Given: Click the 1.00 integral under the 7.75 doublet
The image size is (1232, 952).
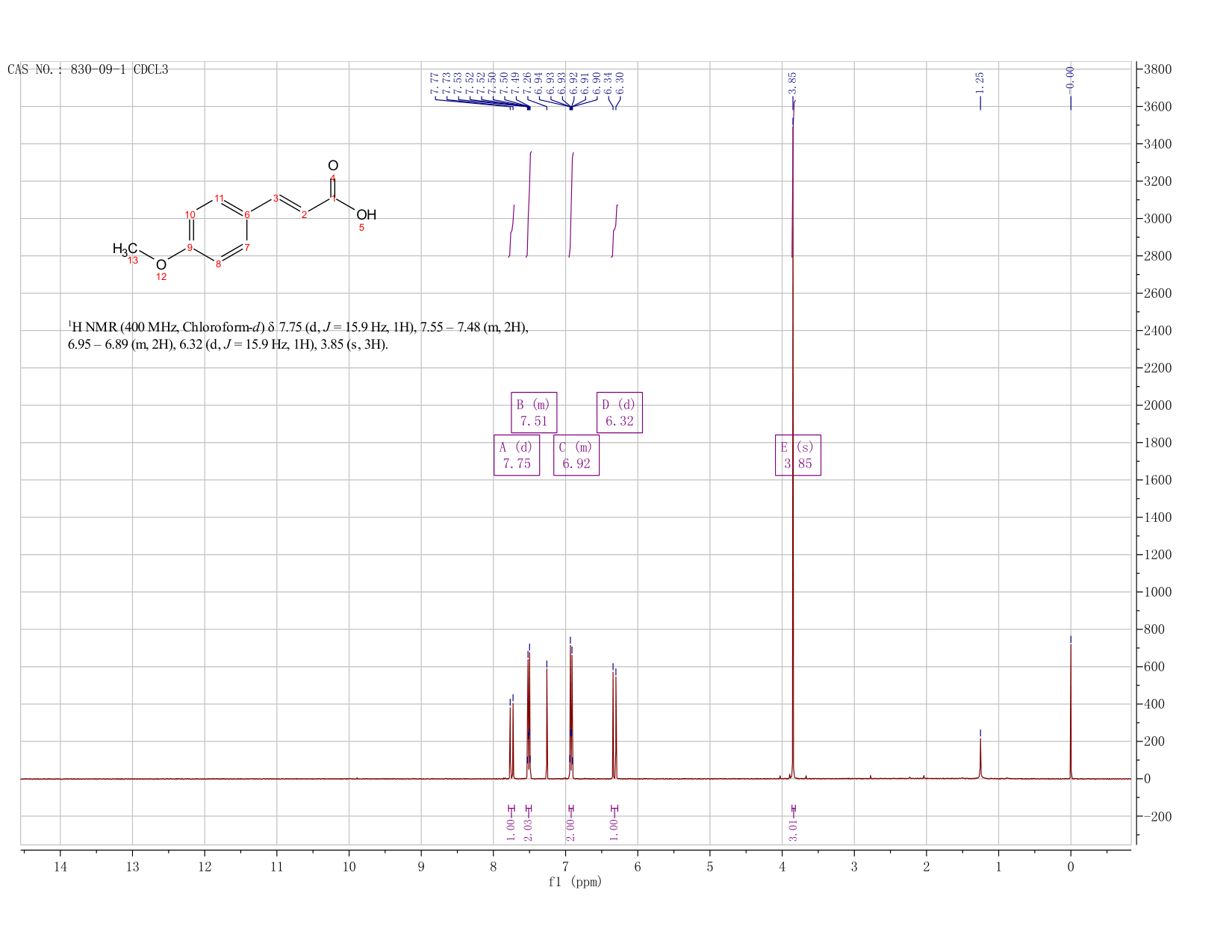Looking at the screenshot, I should [511, 830].
